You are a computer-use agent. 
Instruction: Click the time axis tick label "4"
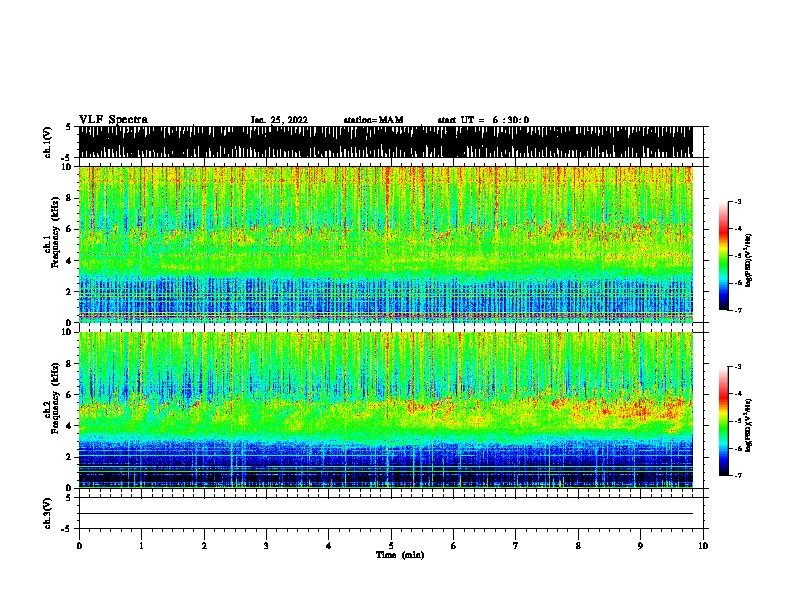329,546
